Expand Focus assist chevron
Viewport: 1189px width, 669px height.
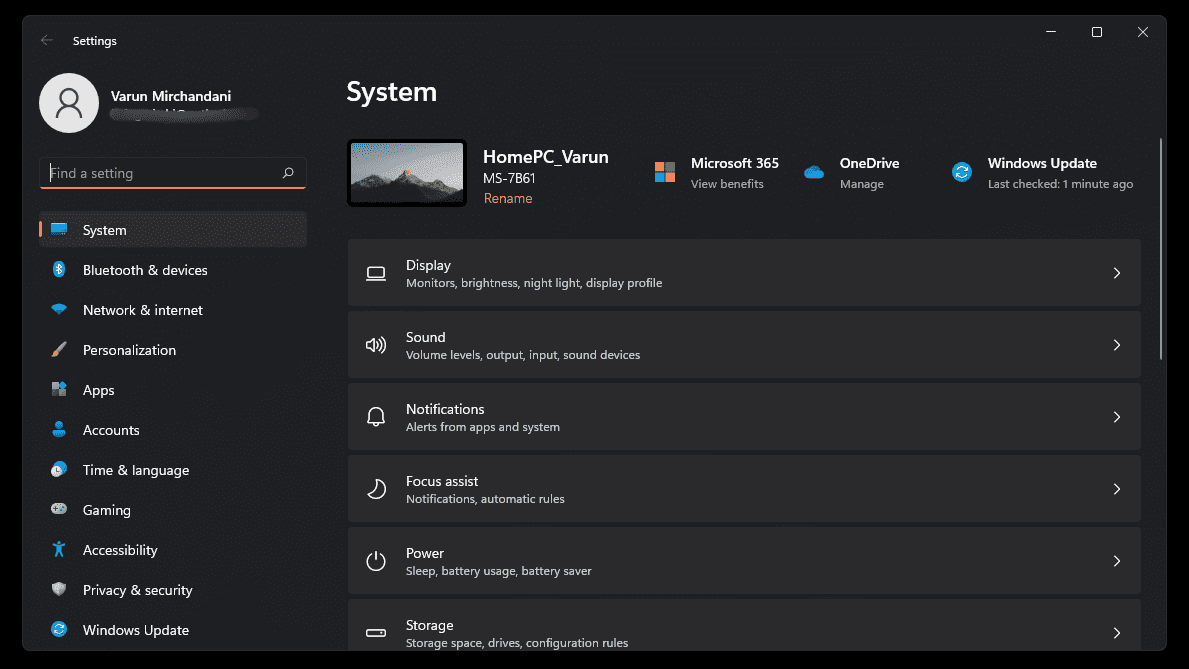click(1117, 489)
